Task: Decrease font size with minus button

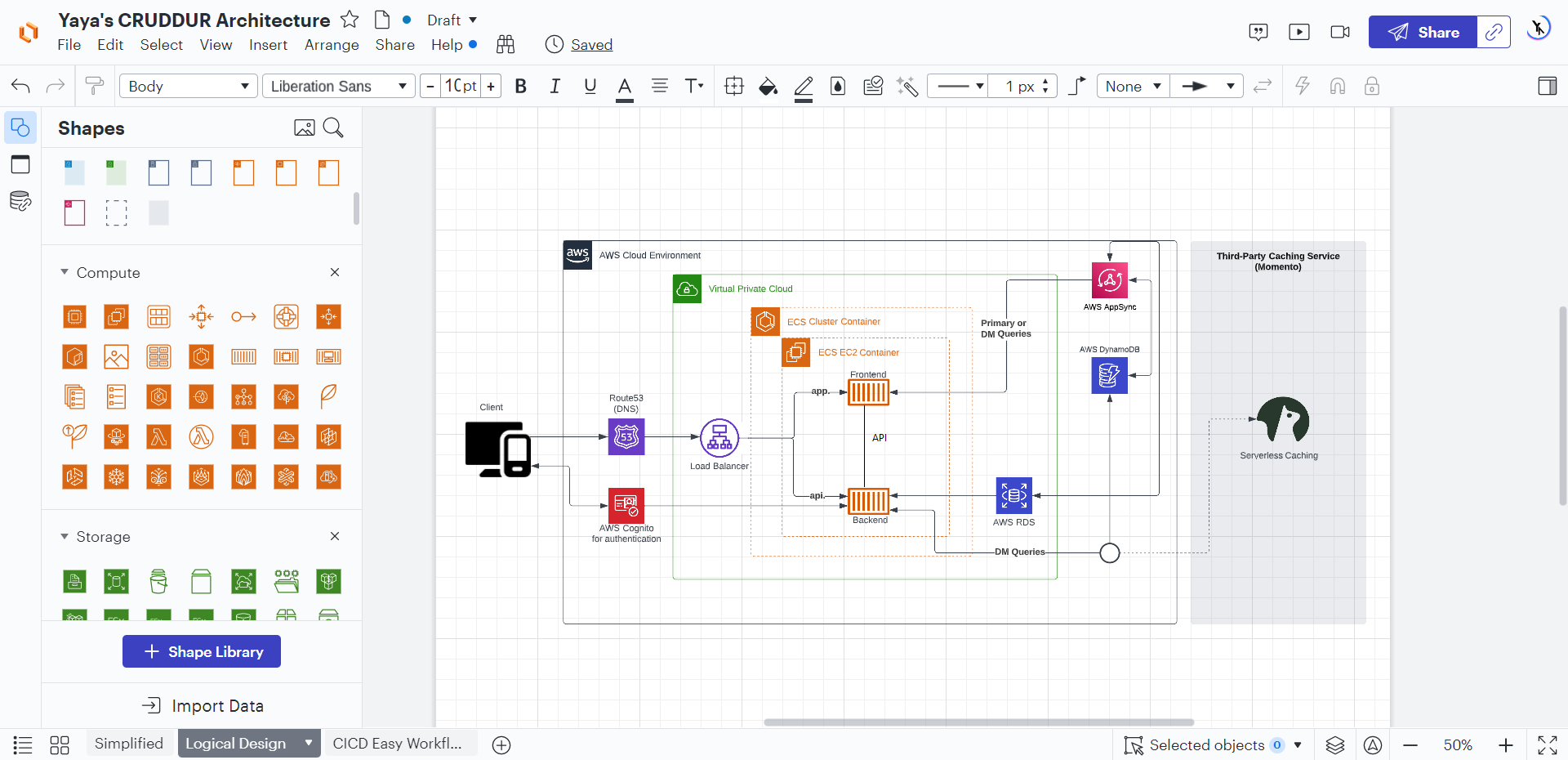Action: pyautogui.click(x=430, y=86)
